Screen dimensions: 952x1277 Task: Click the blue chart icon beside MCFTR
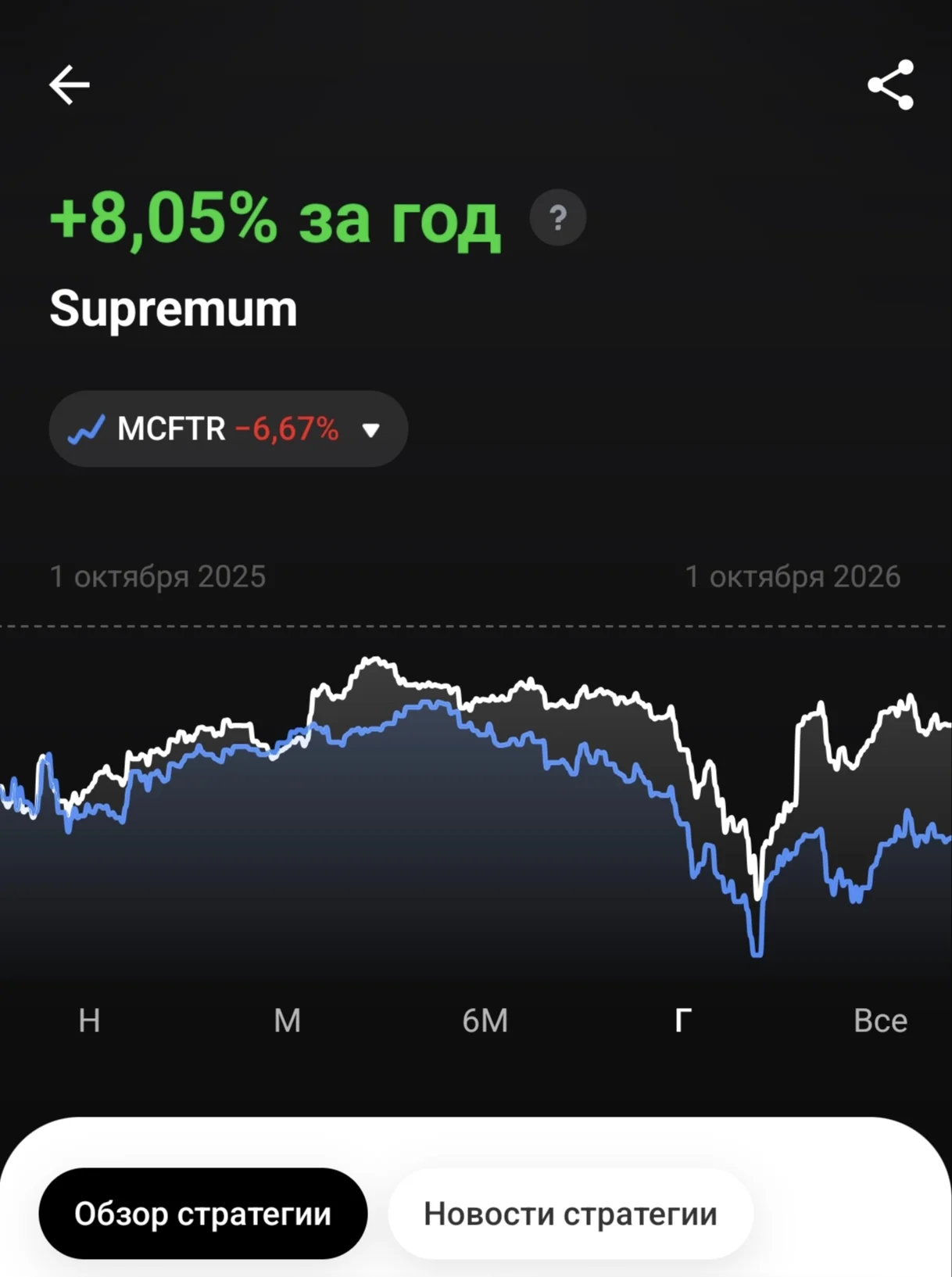point(86,429)
